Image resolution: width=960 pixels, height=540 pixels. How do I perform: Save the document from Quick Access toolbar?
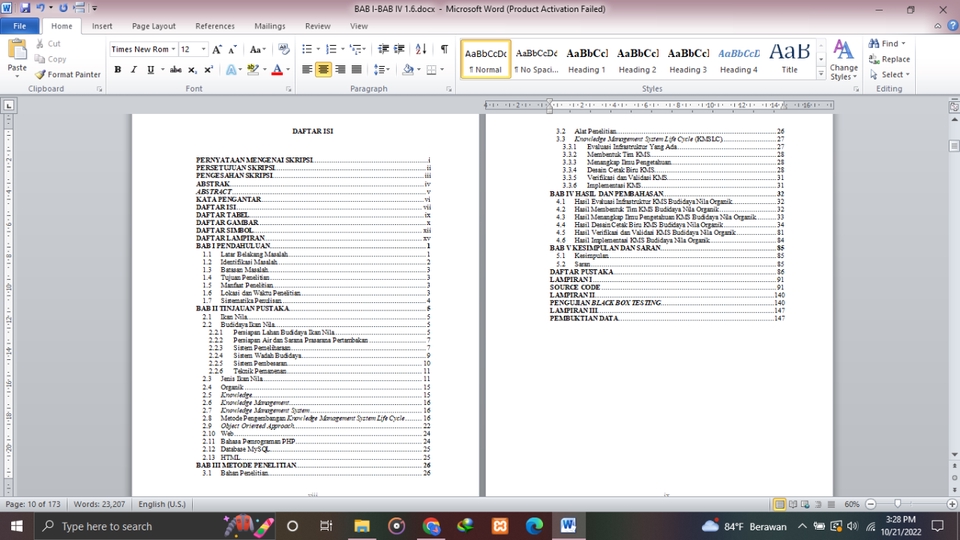25,9
